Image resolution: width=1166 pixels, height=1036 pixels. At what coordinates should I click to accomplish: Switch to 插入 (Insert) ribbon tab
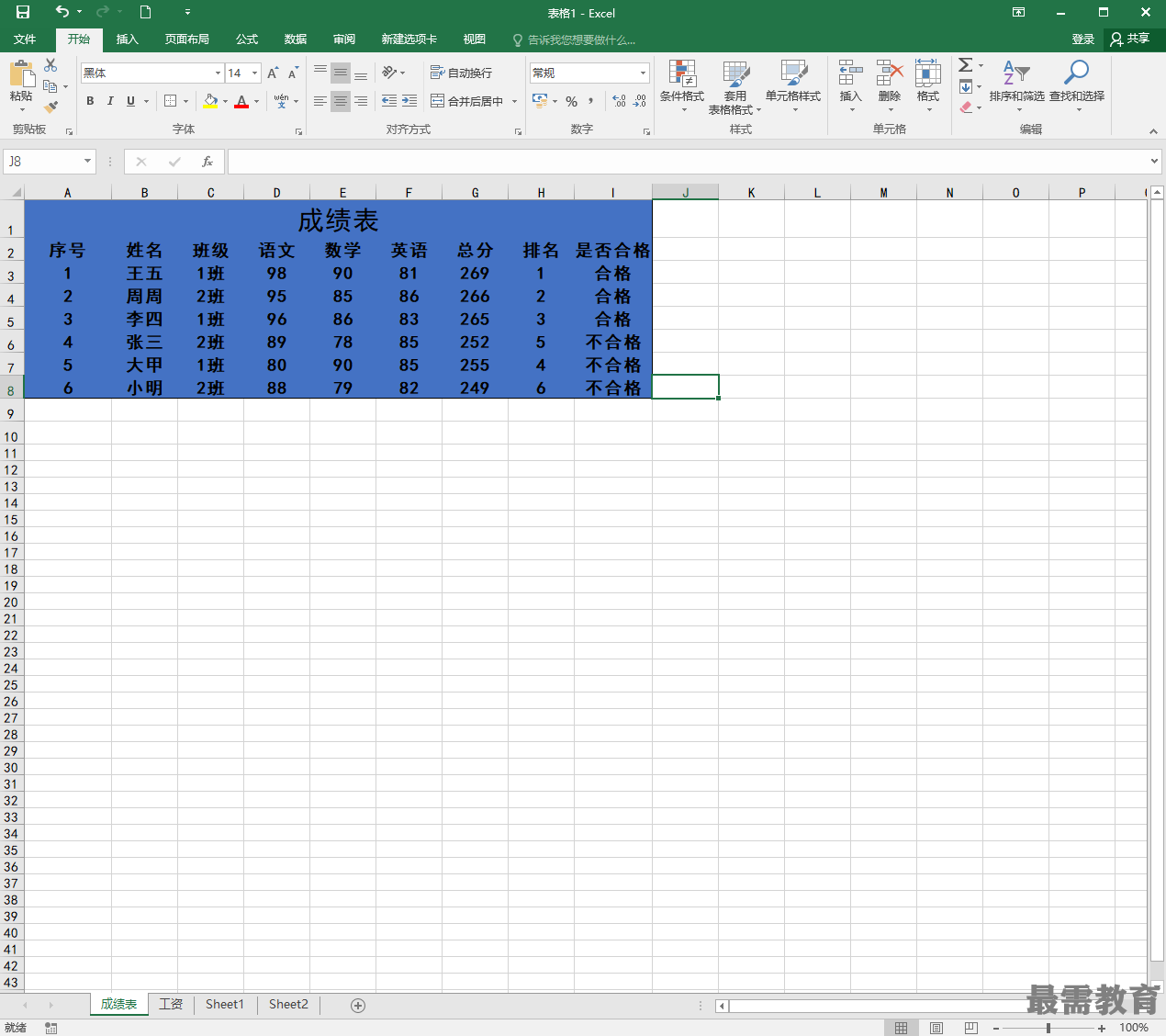click(x=127, y=39)
